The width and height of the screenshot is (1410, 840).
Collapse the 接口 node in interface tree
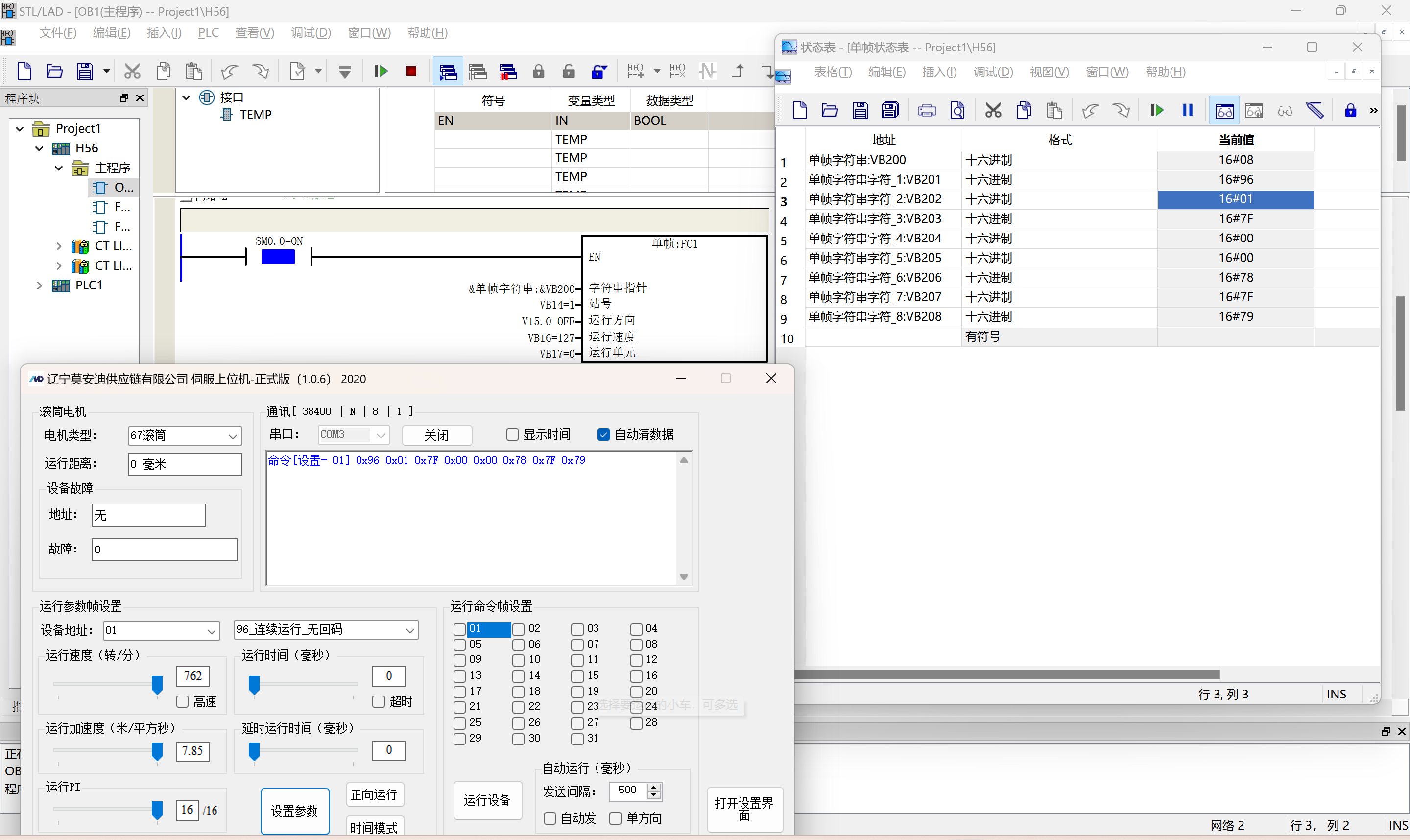pyautogui.click(x=186, y=97)
